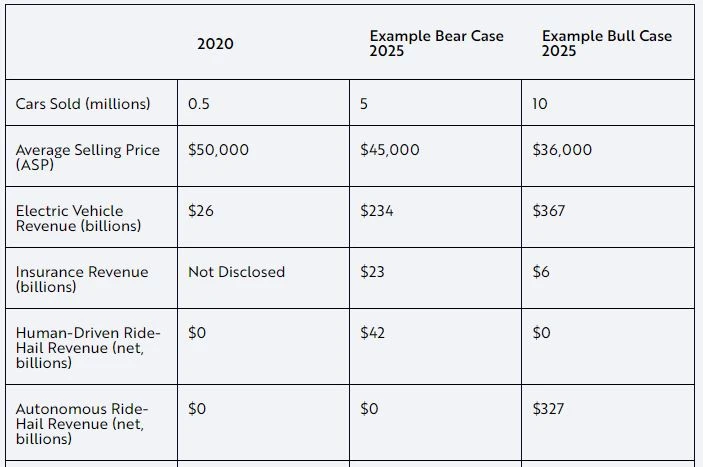Select the $327 autonomous revenue cell
Image resolution: width=703 pixels, height=467 pixels.
pos(549,409)
